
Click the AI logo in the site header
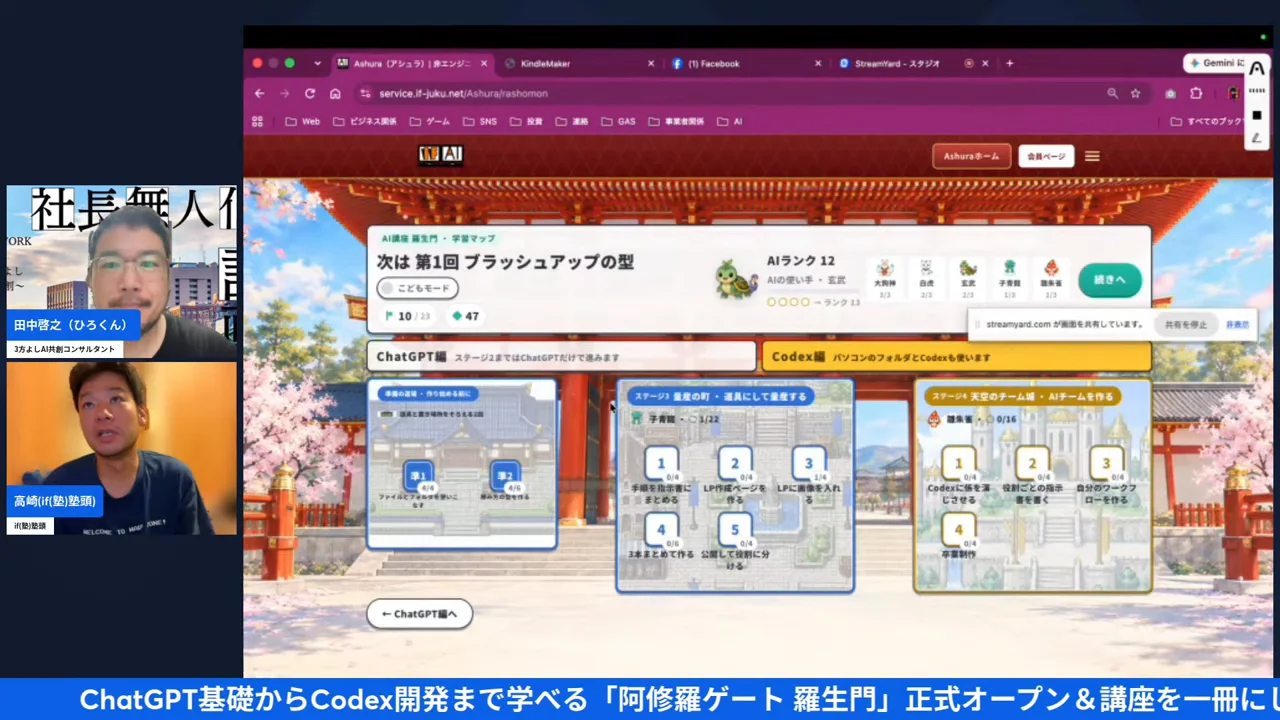point(440,154)
